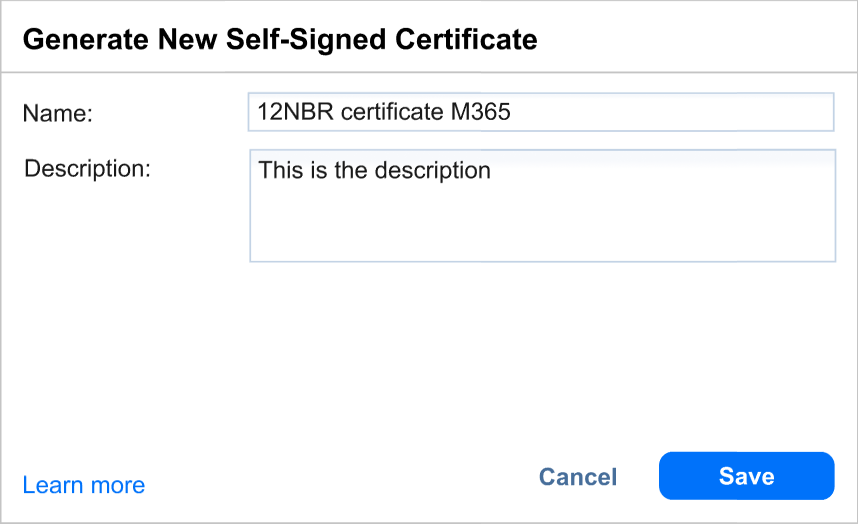This screenshot has height=524, width=858.
Task: Click the dialog title "Generate New Self-Signed Certificate"
Action: coord(280,40)
